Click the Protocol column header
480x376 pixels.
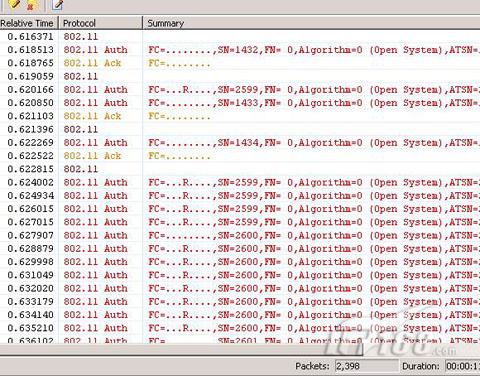pos(101,23)
